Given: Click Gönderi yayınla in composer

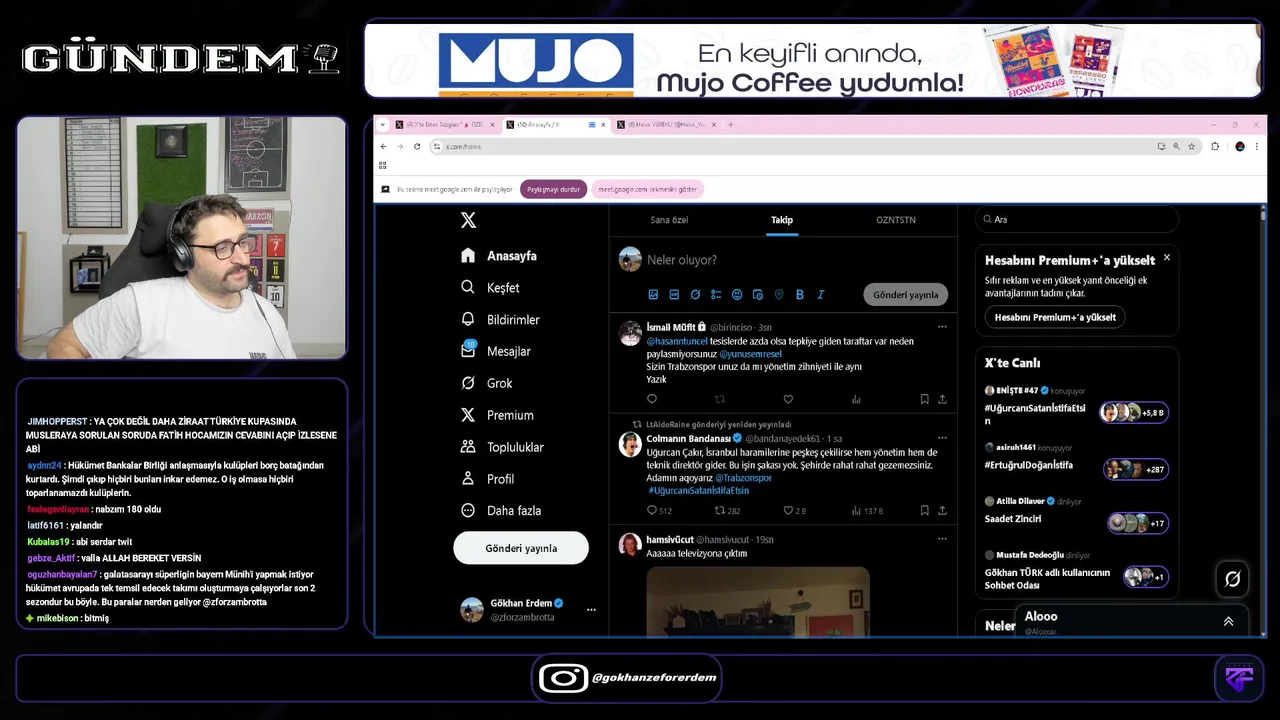Looking at the screenshot, I should click(906, 295).
